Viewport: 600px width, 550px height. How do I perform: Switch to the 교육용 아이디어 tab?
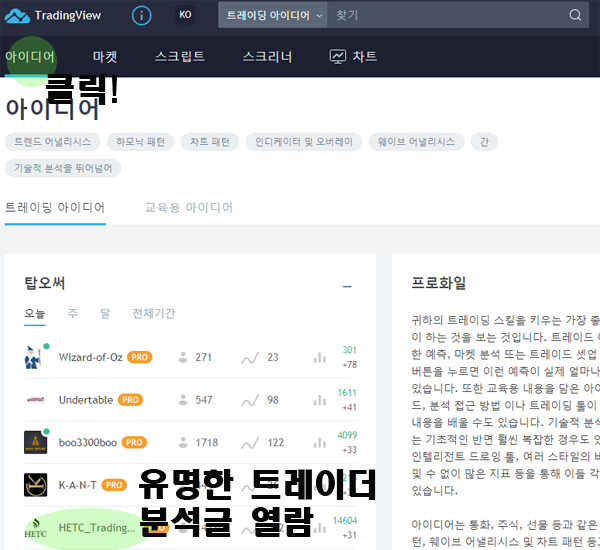click(189, 207)
